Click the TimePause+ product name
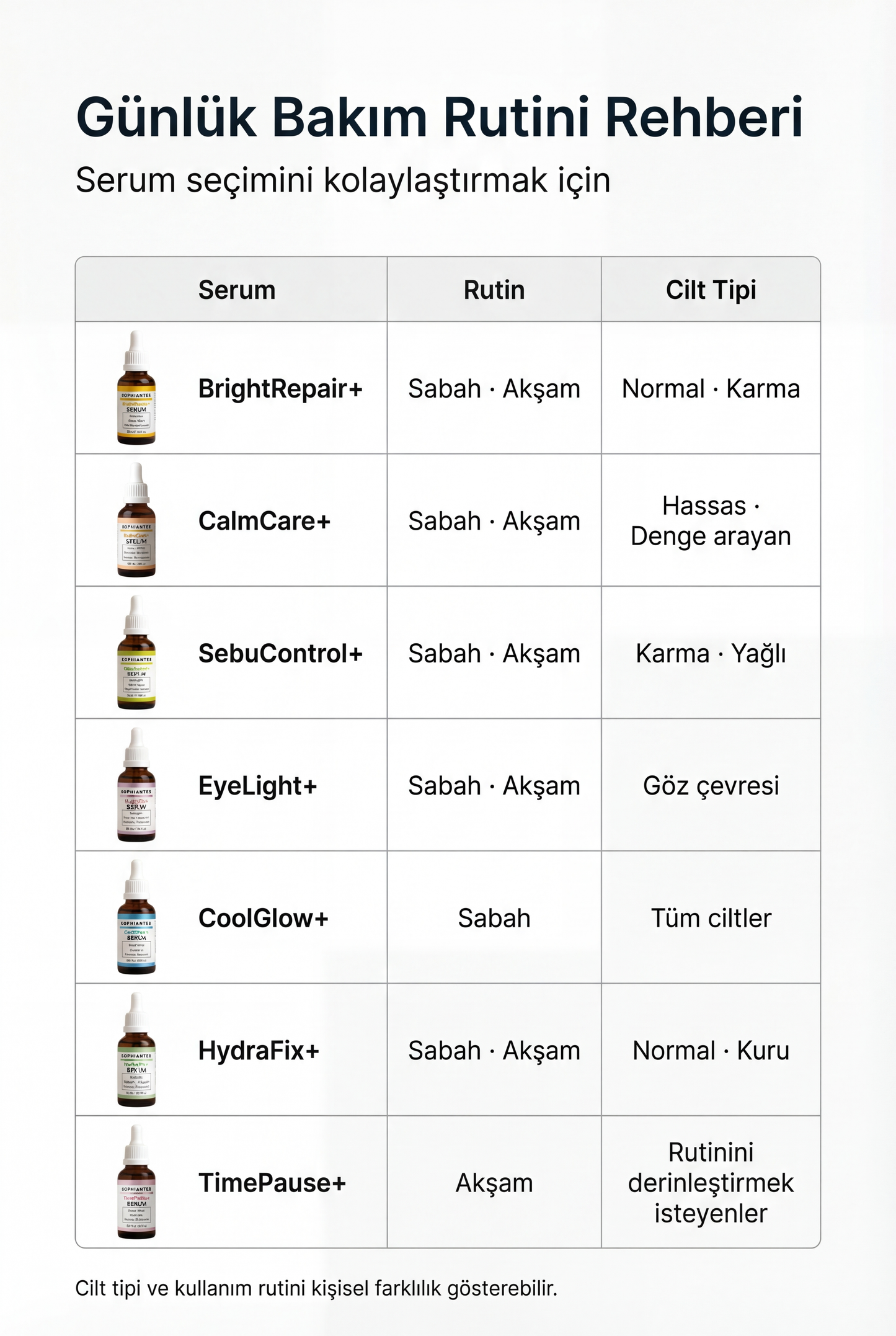This screenshot has width=896, height=1336. tap(272, 1183)
